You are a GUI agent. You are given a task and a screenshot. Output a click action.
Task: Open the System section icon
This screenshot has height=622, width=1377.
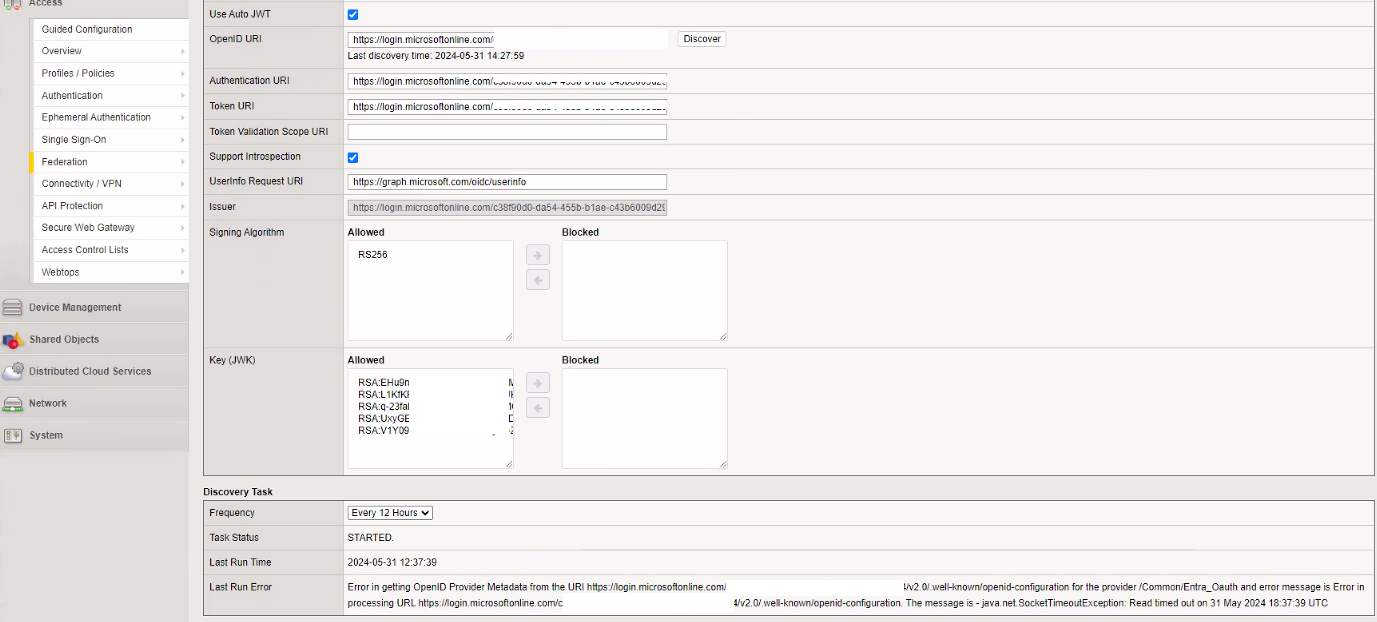pyautogui.click(x=13, y=436)
